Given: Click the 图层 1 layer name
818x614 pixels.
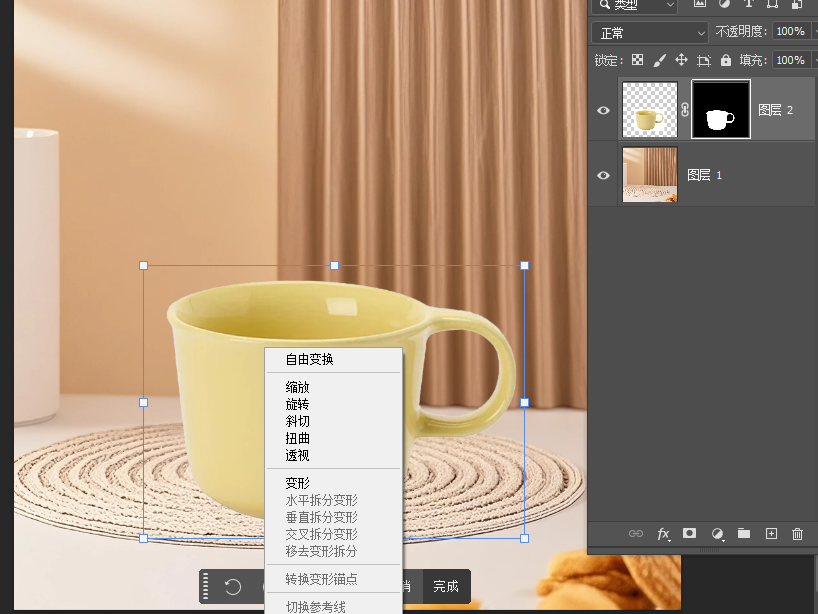Looking at the screenshot, I should coord(704,175).
